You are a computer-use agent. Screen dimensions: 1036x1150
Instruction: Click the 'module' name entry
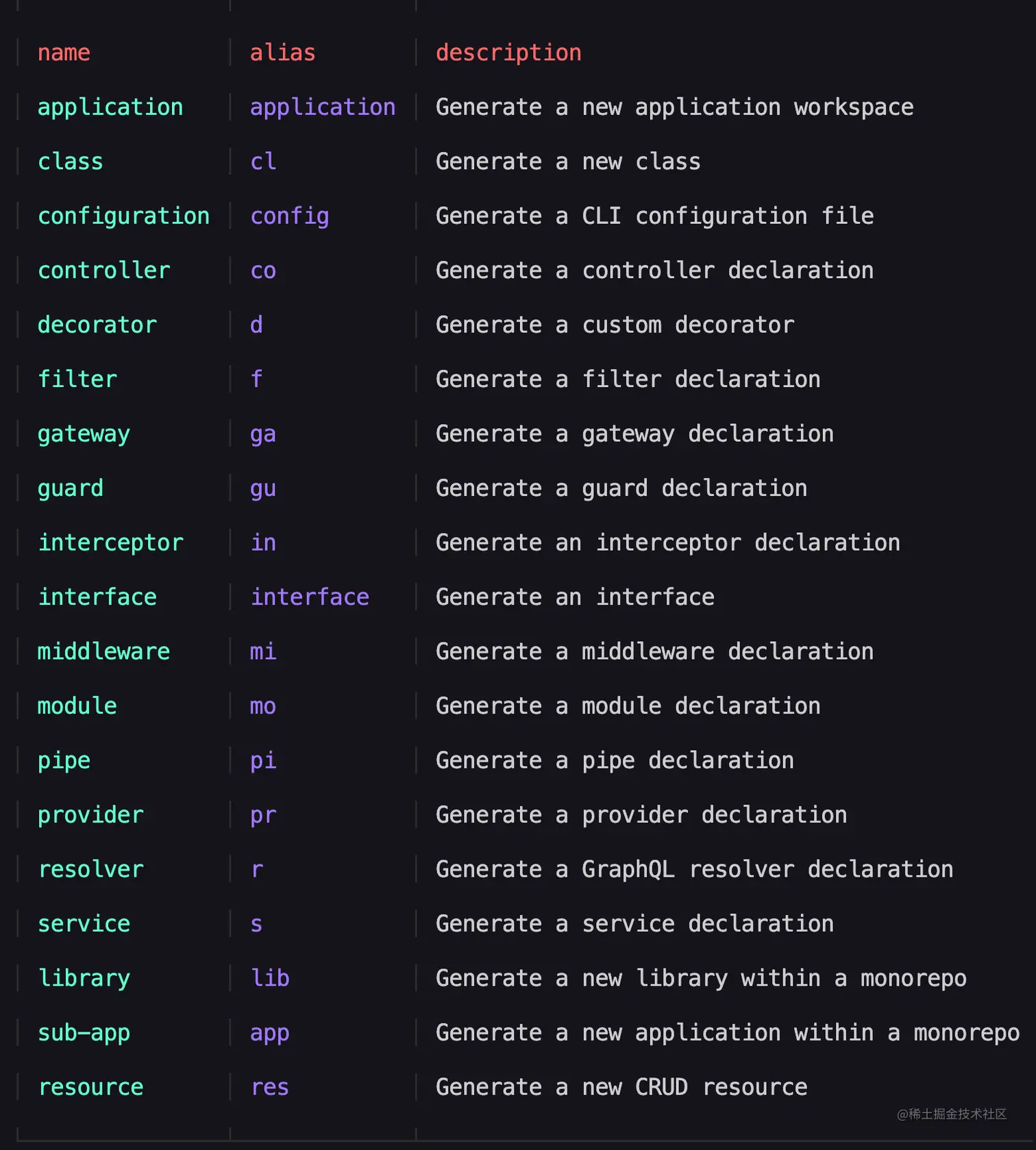77,706
